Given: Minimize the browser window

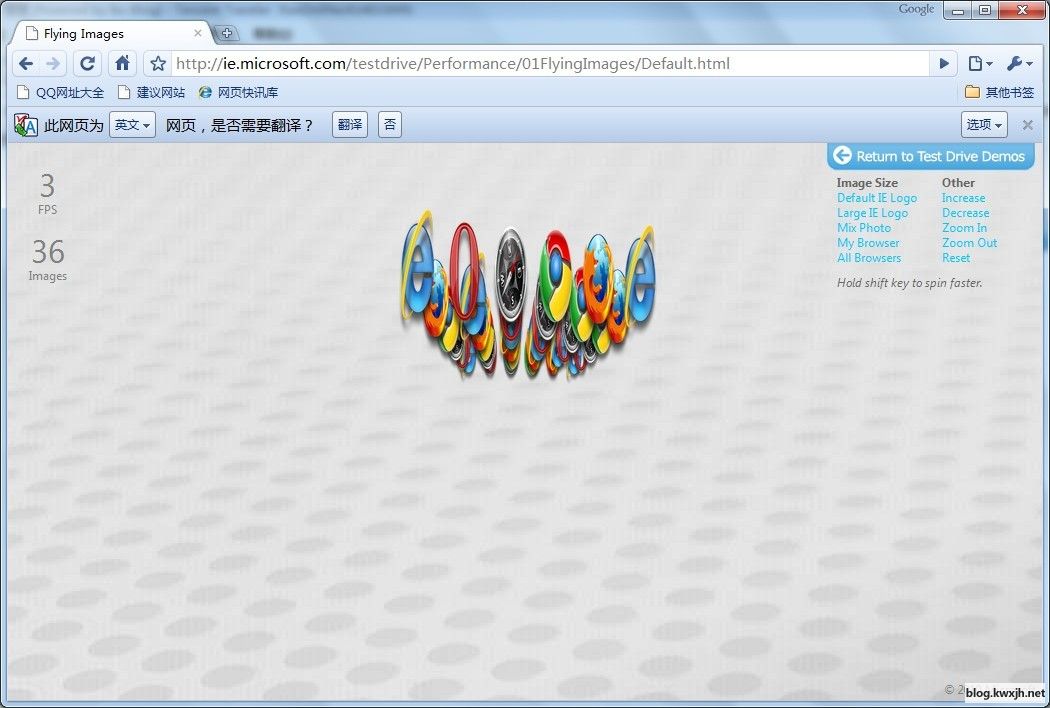Looking at the screenshot, I should pyautogui.click(x=958, y=10).
